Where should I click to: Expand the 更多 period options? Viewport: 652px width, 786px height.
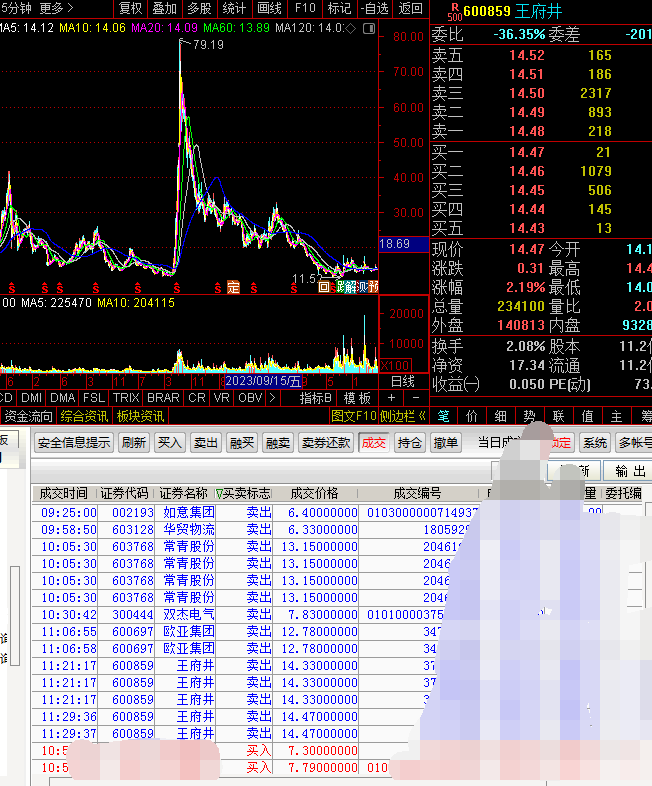click(56, 8)
